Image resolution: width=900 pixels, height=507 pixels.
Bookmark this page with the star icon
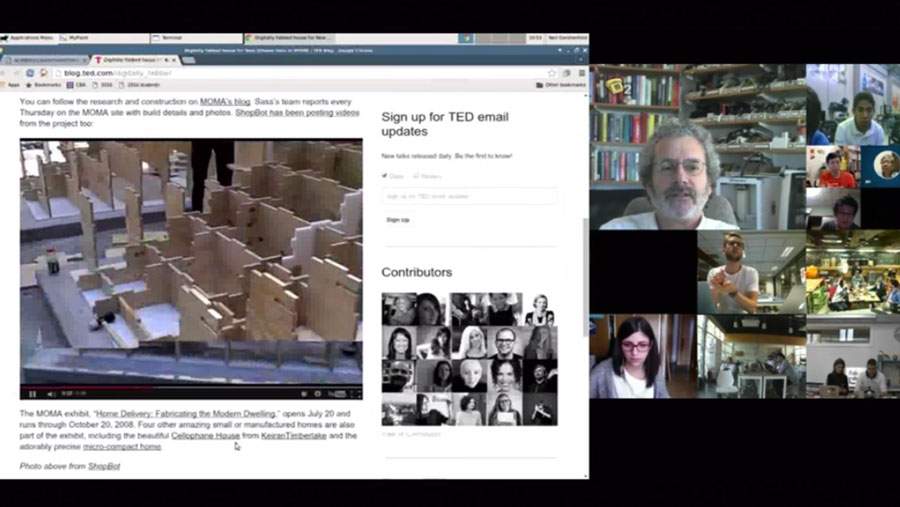(552, 73)
